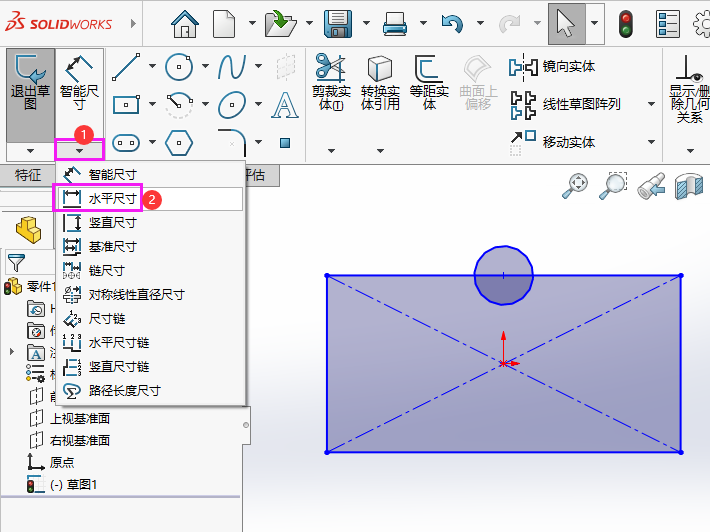Select the Sketch Fillet tool
Image resolution: width=710 pixels, height=532 pixels.
[232, 143]
